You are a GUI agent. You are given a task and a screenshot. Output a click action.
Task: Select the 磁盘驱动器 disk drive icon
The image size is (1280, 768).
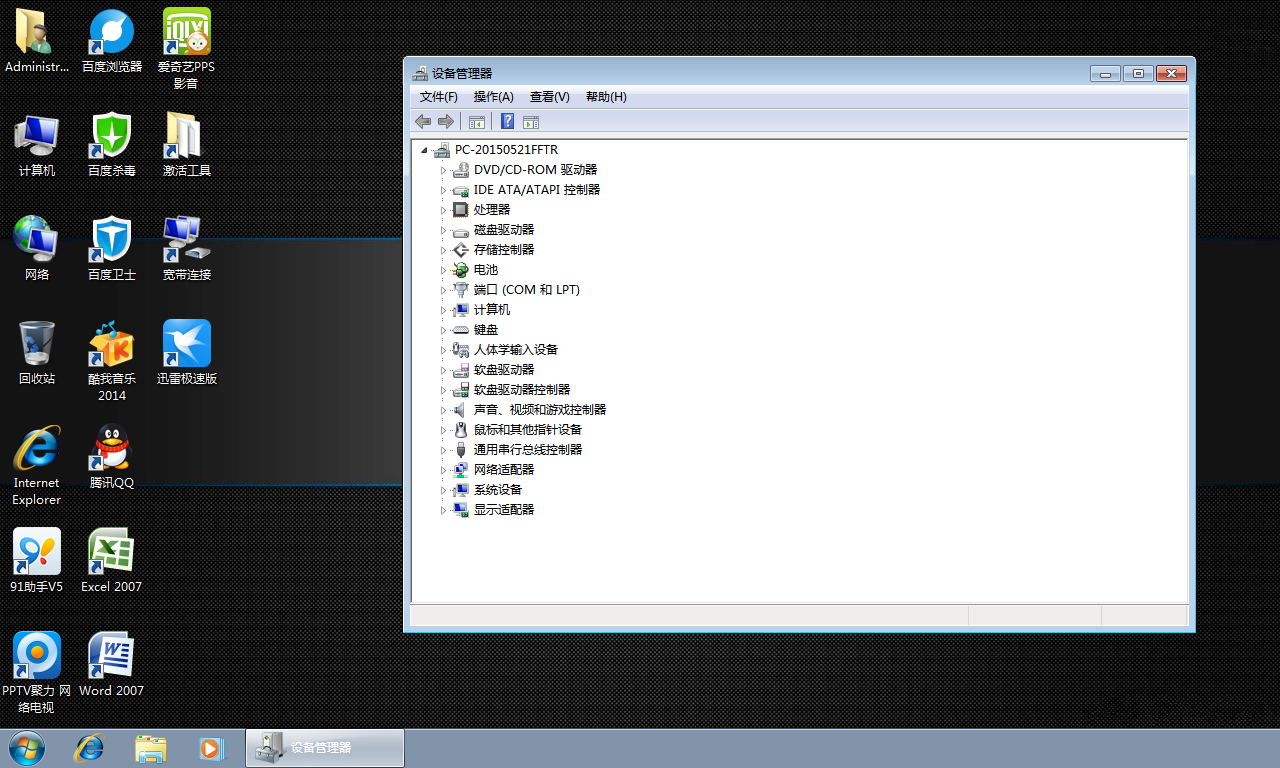459,229
